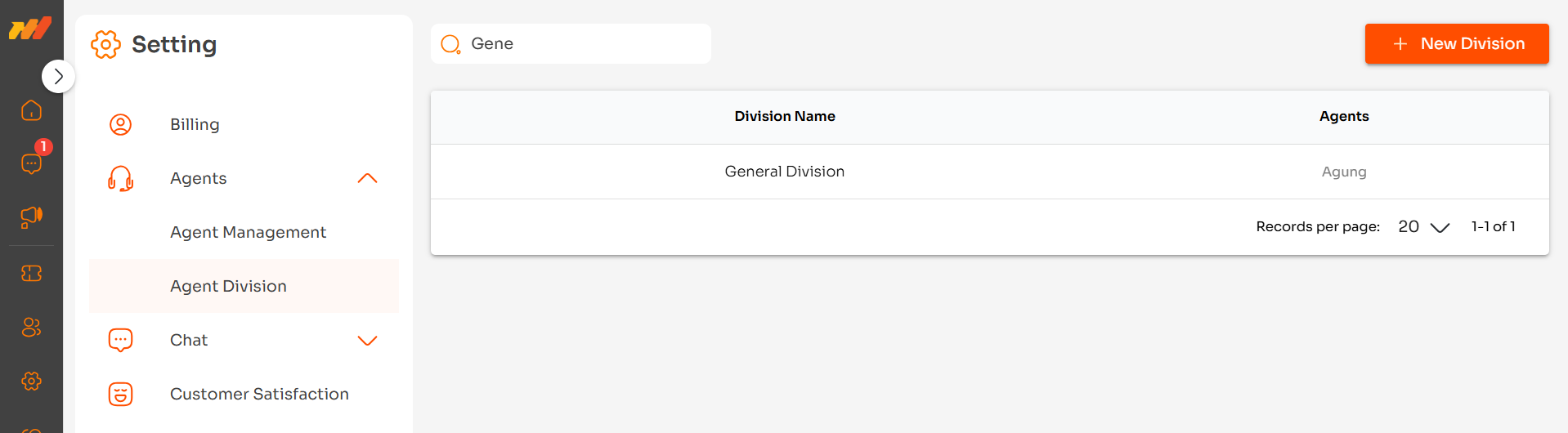The image size is (1568, 433).
Task: Click the division search field
Action: click(580, 44)
